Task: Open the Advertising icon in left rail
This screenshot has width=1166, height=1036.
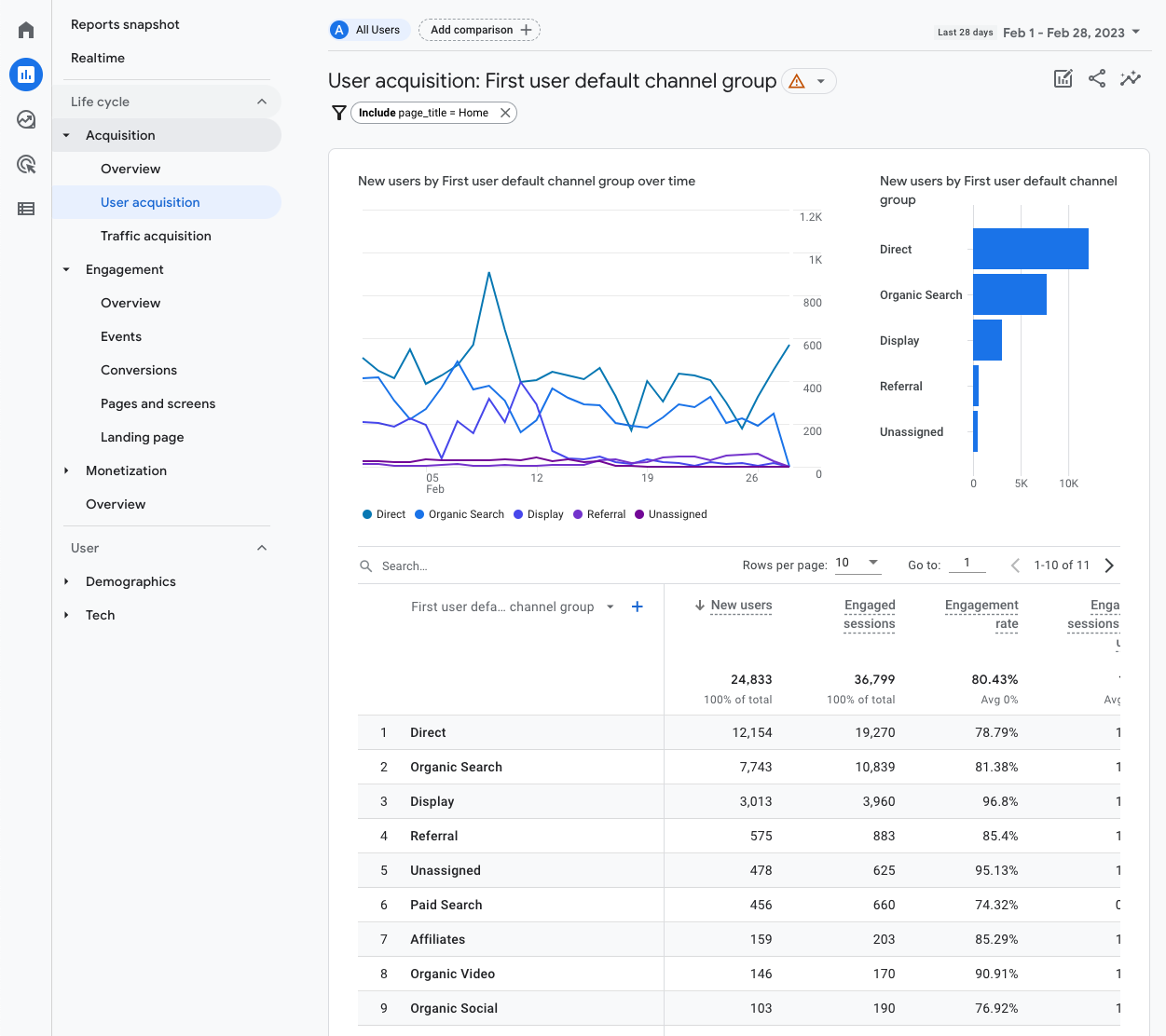Action: (26, 165)
